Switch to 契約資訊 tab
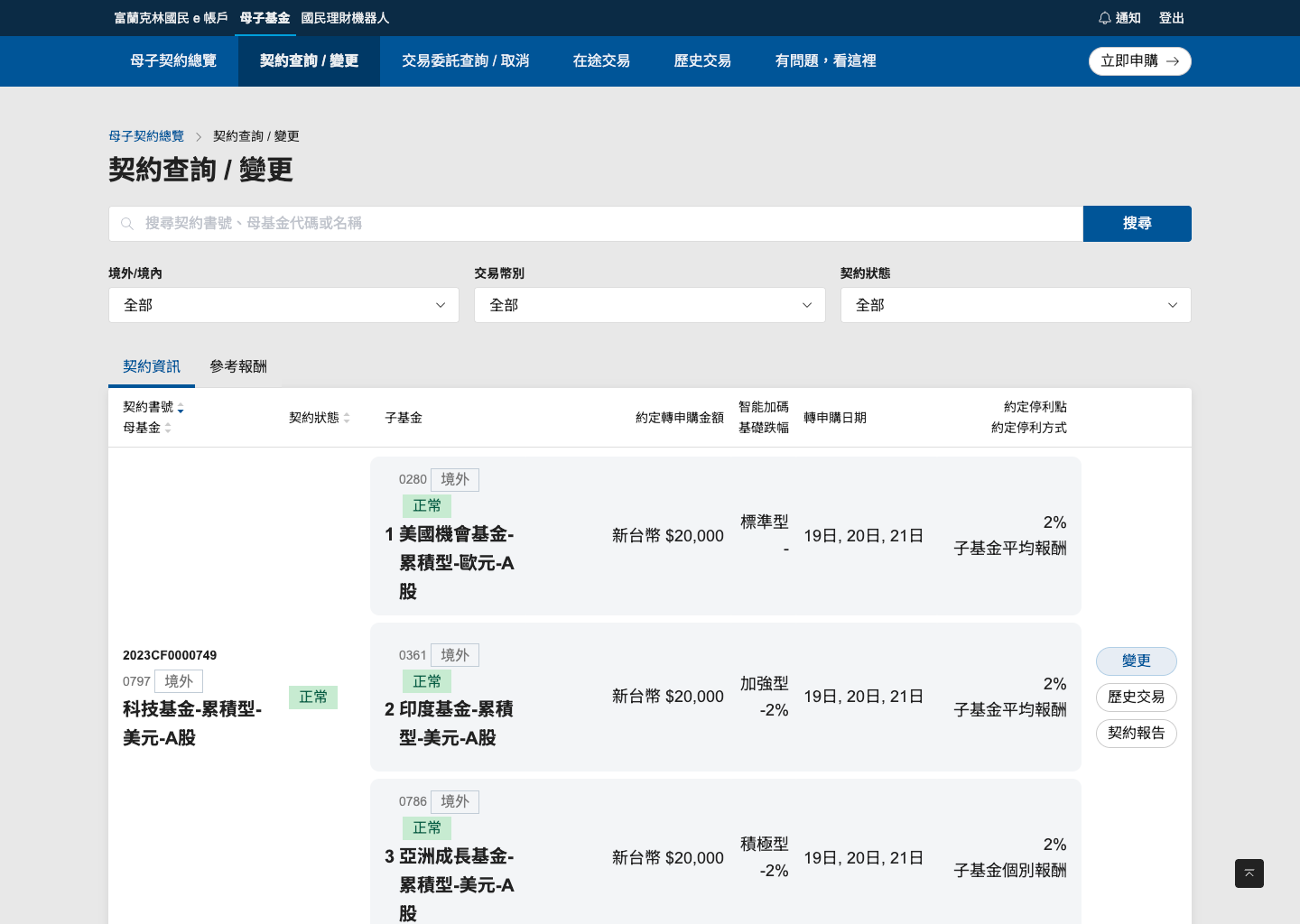The height and width of the screenshot is (924, 1300). click(152, 366)
